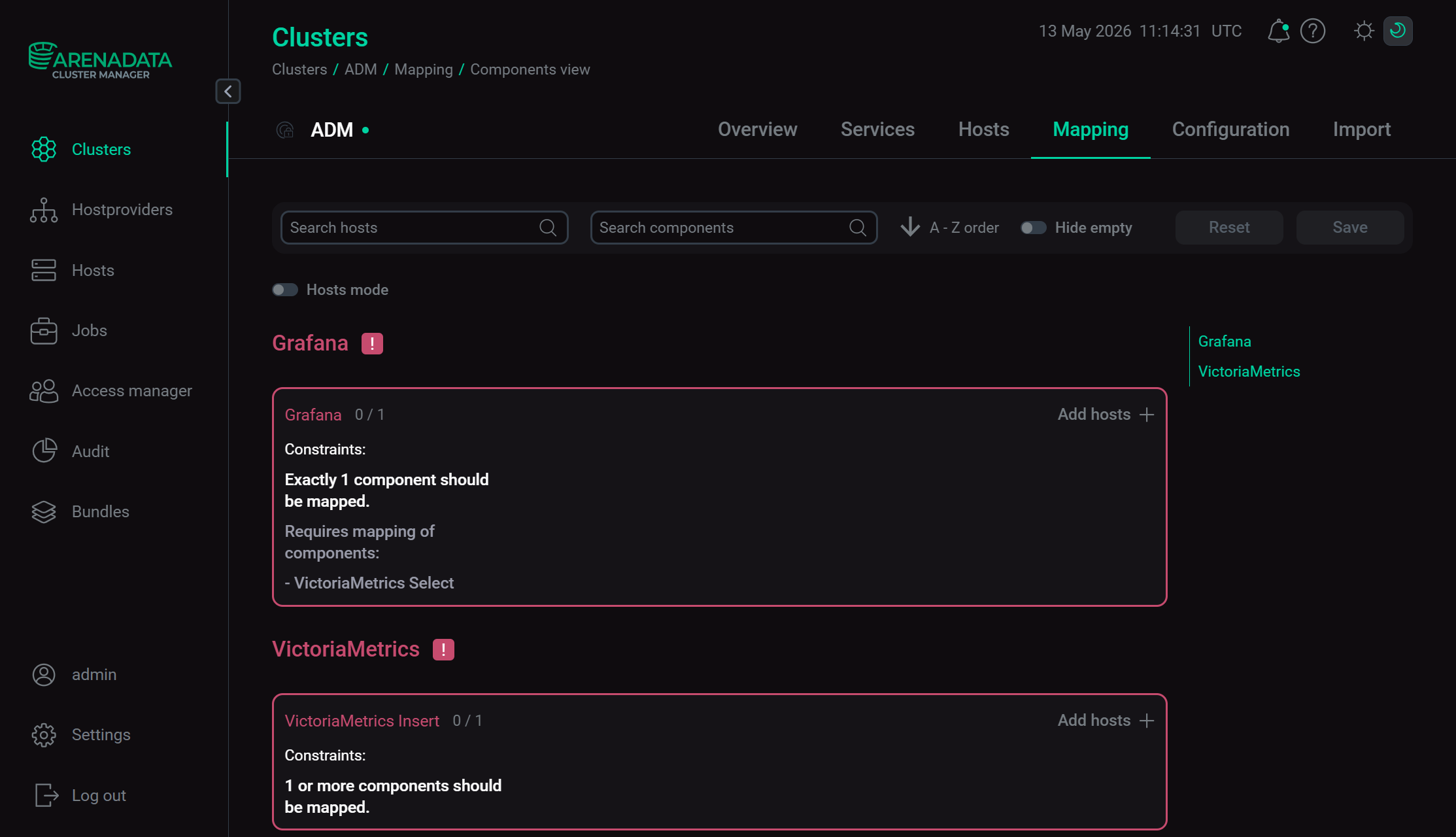Click the Hostproviders hierarchy icon
This screenshot has width=1456, height=837.
(44, 210)
